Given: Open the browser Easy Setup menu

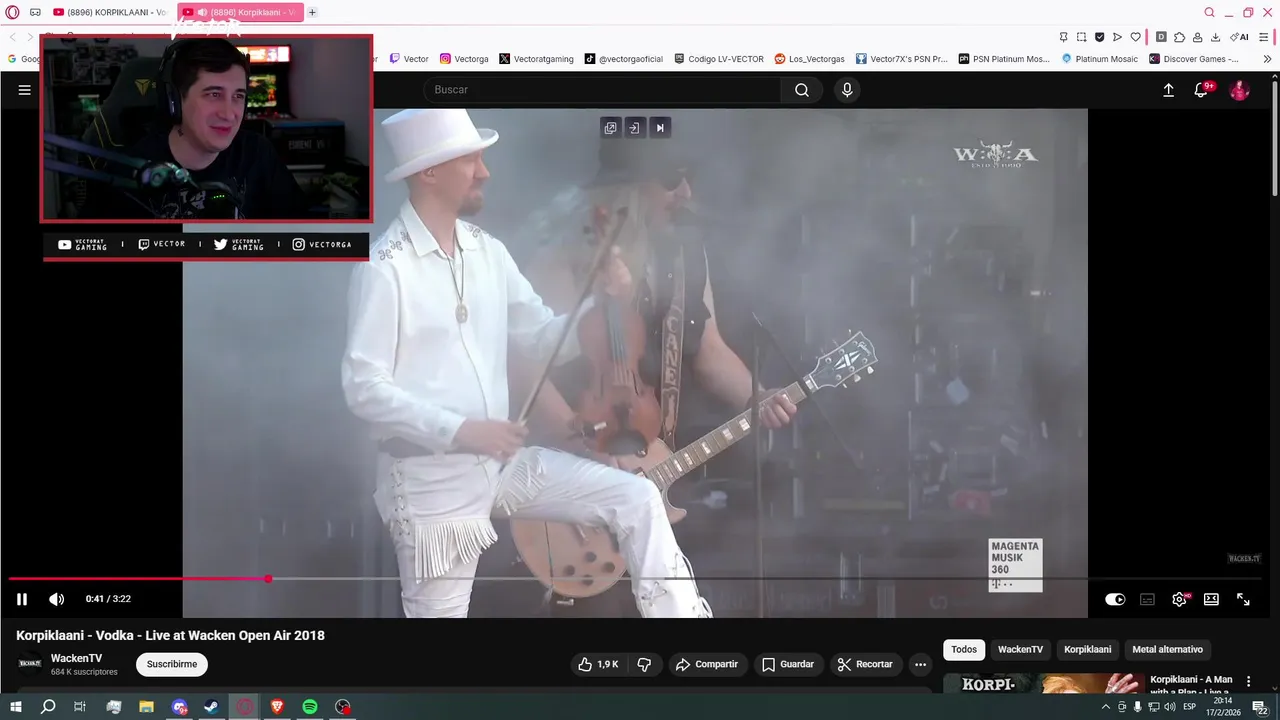Looking at the screenshot, I should click(x=1266, y=37).
